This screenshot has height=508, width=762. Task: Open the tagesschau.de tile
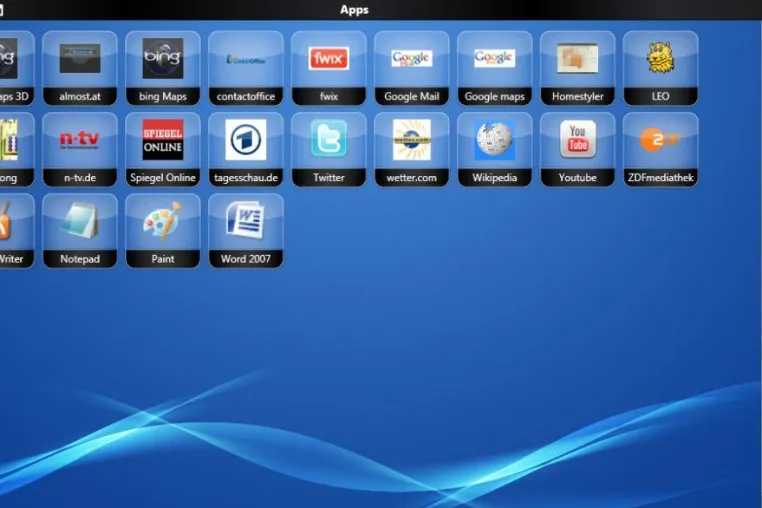(246, 150)
